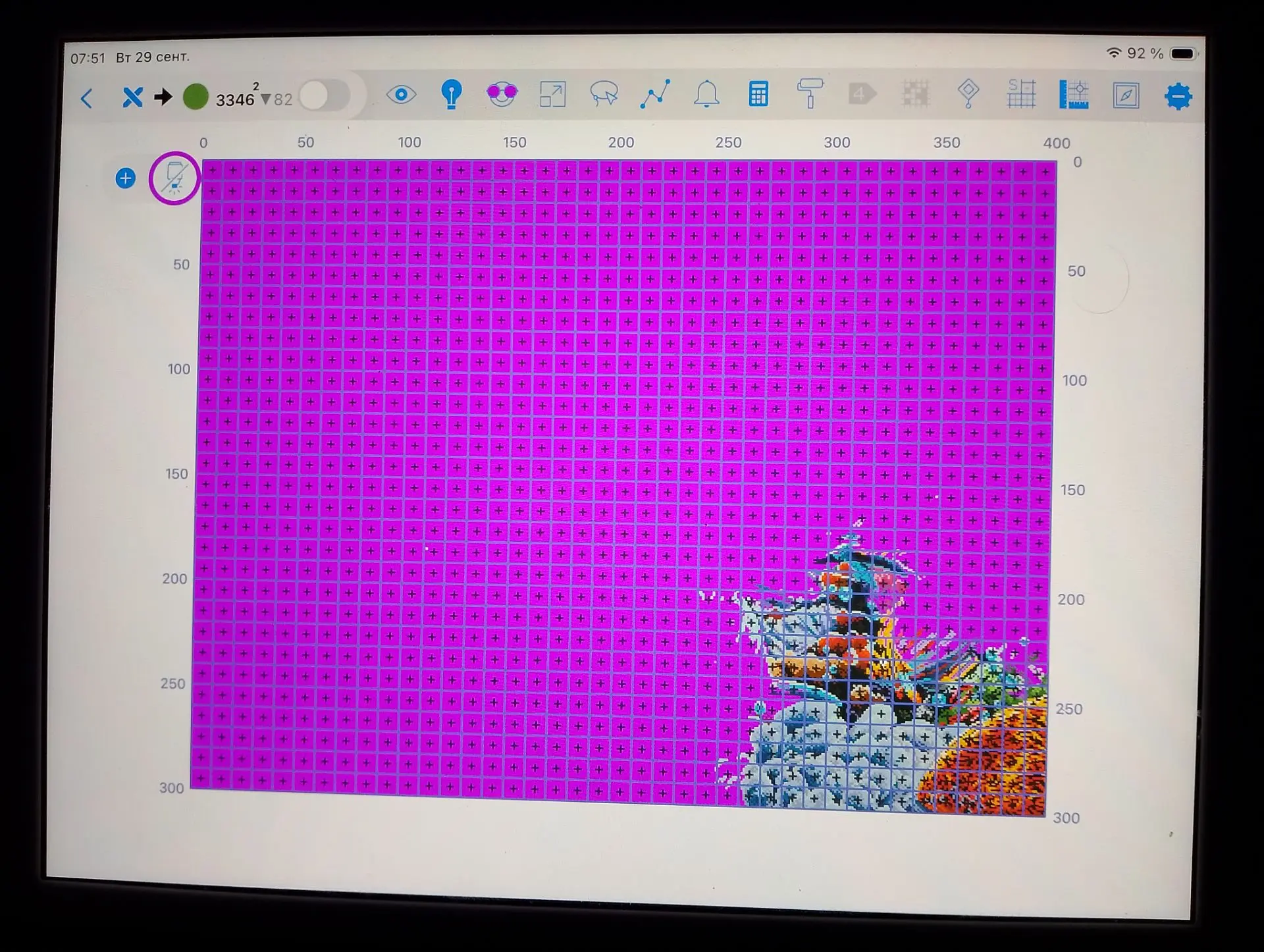Tap the lightbulb highlight icon

452,95
